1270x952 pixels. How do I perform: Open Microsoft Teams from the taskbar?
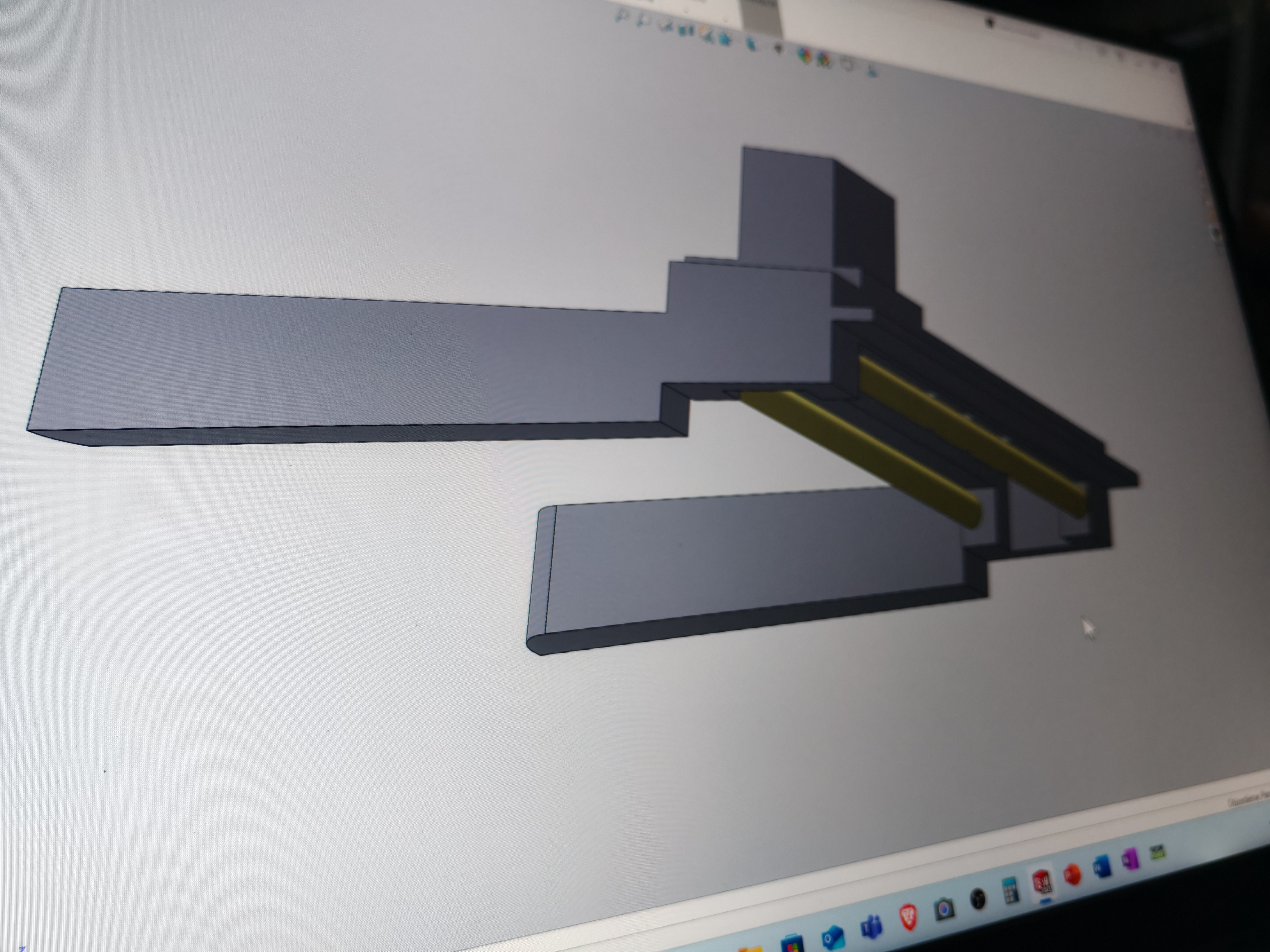click(872, 926)
